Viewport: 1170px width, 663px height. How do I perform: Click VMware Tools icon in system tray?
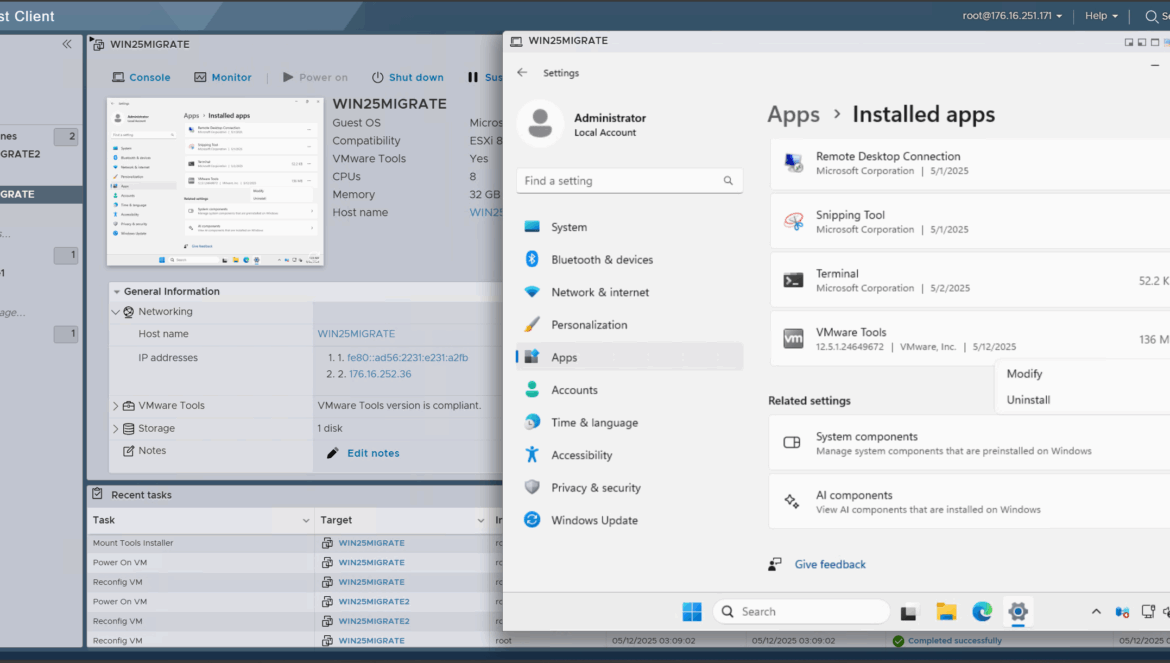coord(1121,612)
